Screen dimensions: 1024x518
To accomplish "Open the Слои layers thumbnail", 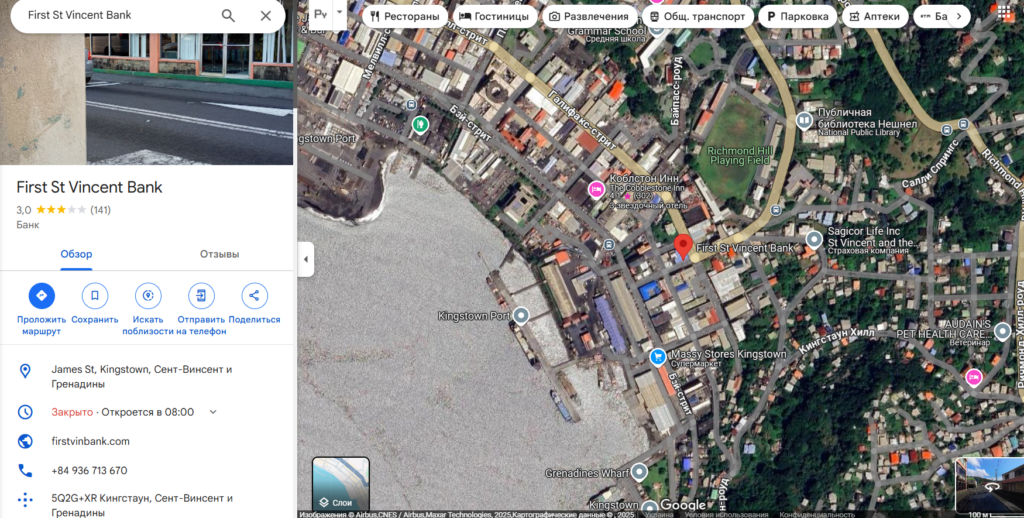I will (341, 485).
